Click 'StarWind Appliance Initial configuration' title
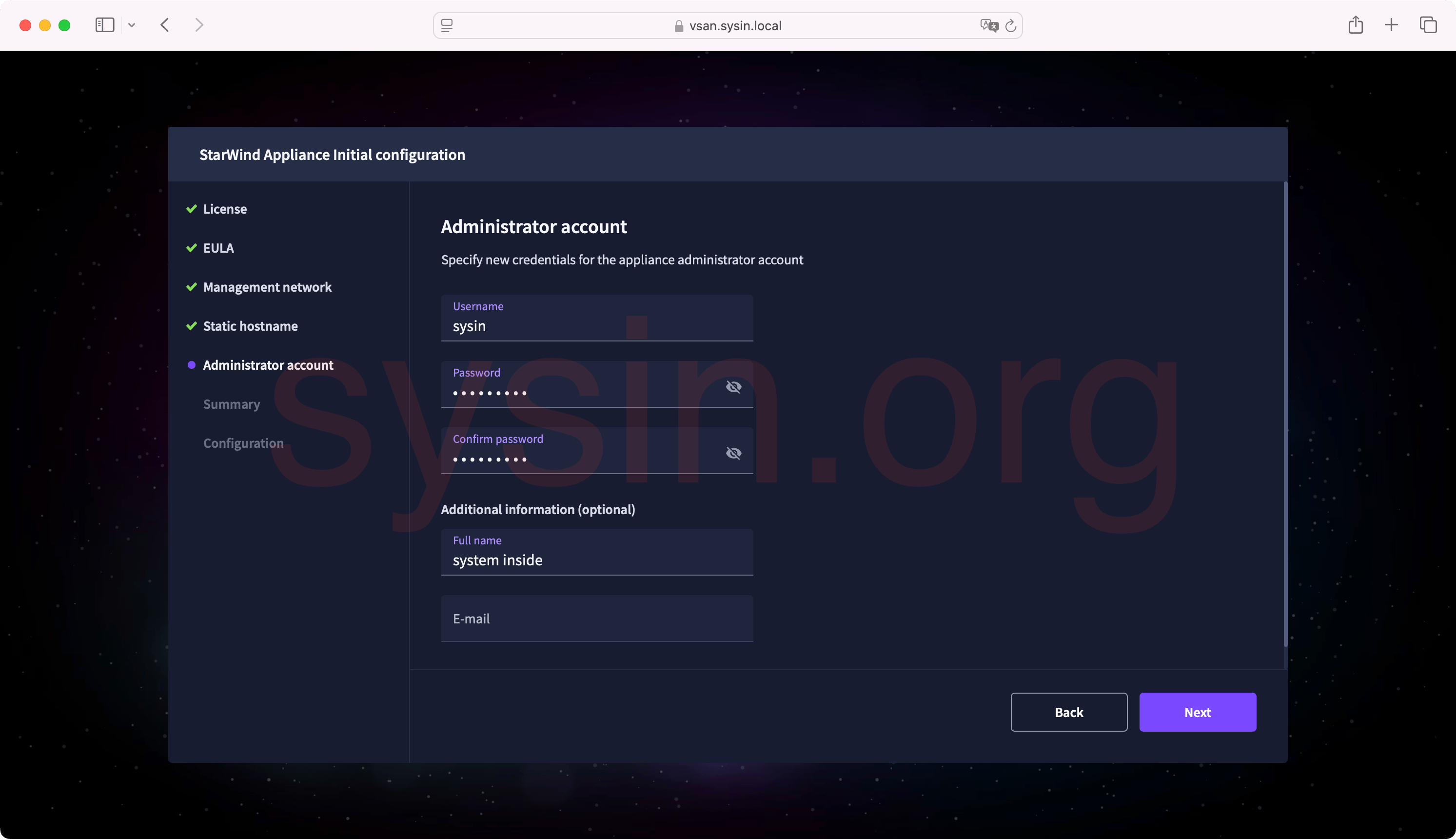This screenshot has width=1456, height=839. 333,155
